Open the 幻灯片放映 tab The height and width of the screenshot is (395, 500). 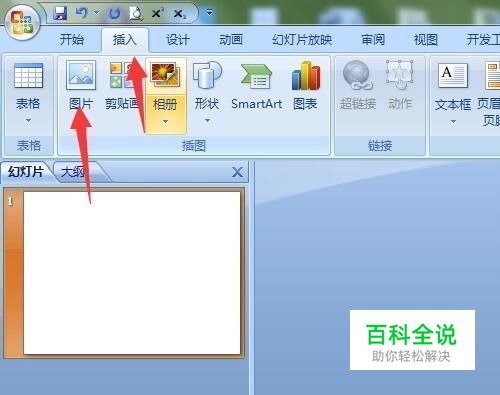[302, 40]
